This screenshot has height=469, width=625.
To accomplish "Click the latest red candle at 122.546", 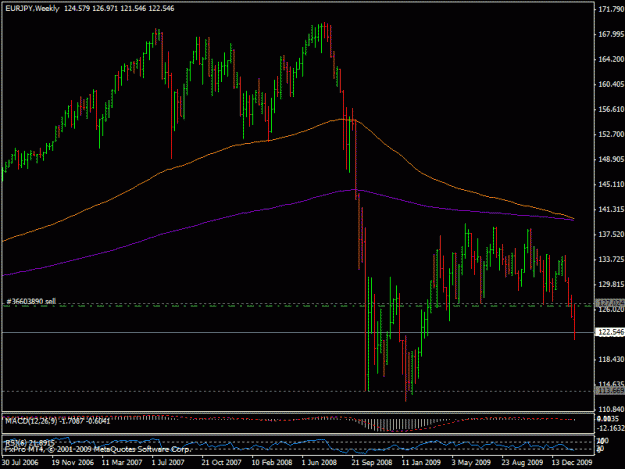I will point(574,322).
